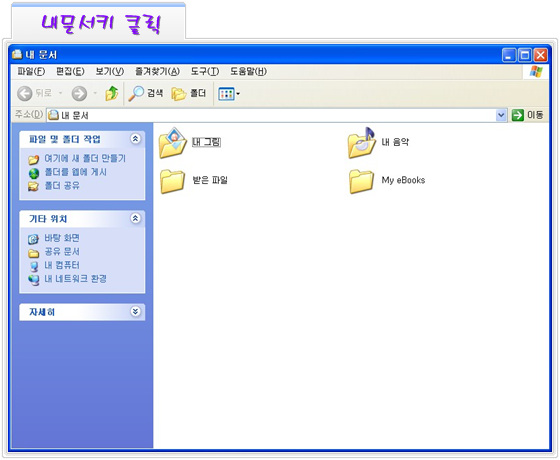The image size is (560, 460).
Task: Select the 받은 파일 folder icon
Action: 172,181
